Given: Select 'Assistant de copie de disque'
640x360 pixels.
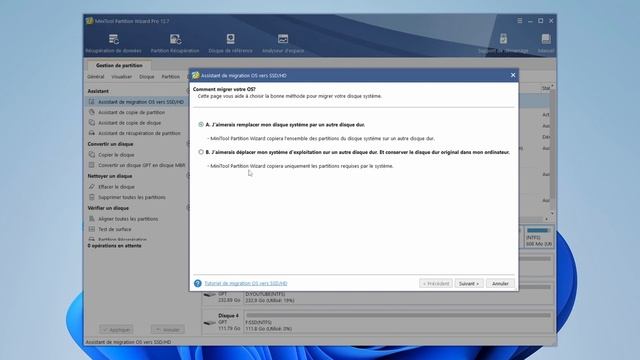Looking at the screenshot, I should coord(129,123).
